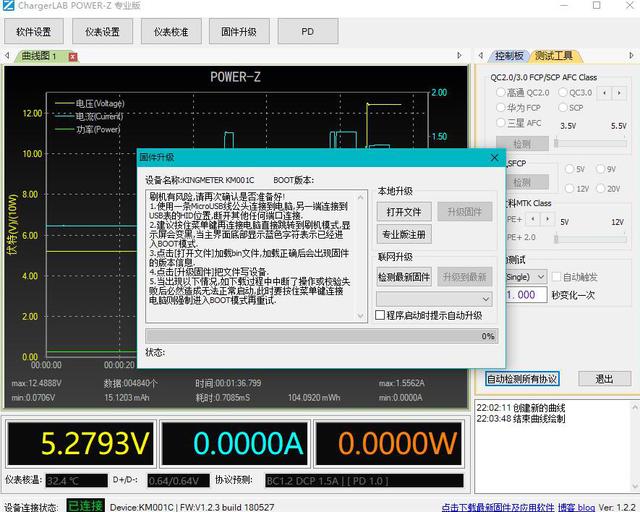Click the 0.0000A current readout
The width and height of the screenshot is (640, 512).
[x=235, y=444]
